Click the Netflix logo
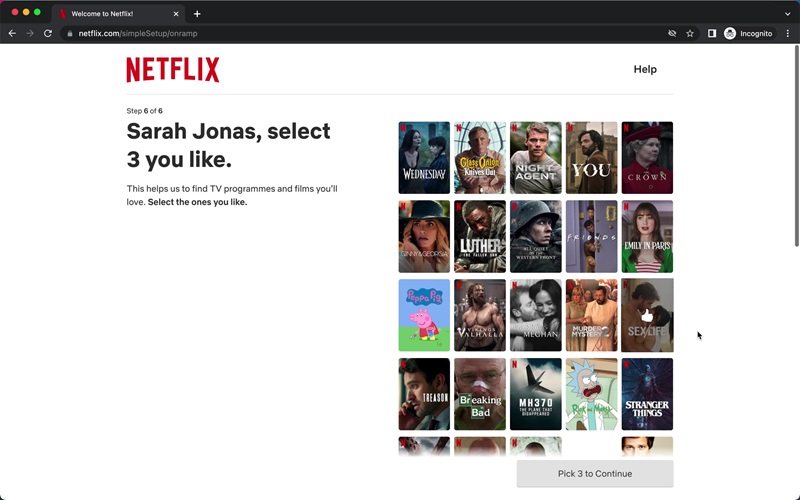The width and height of the screenshot is (800, 500). (x=173, y=69)
